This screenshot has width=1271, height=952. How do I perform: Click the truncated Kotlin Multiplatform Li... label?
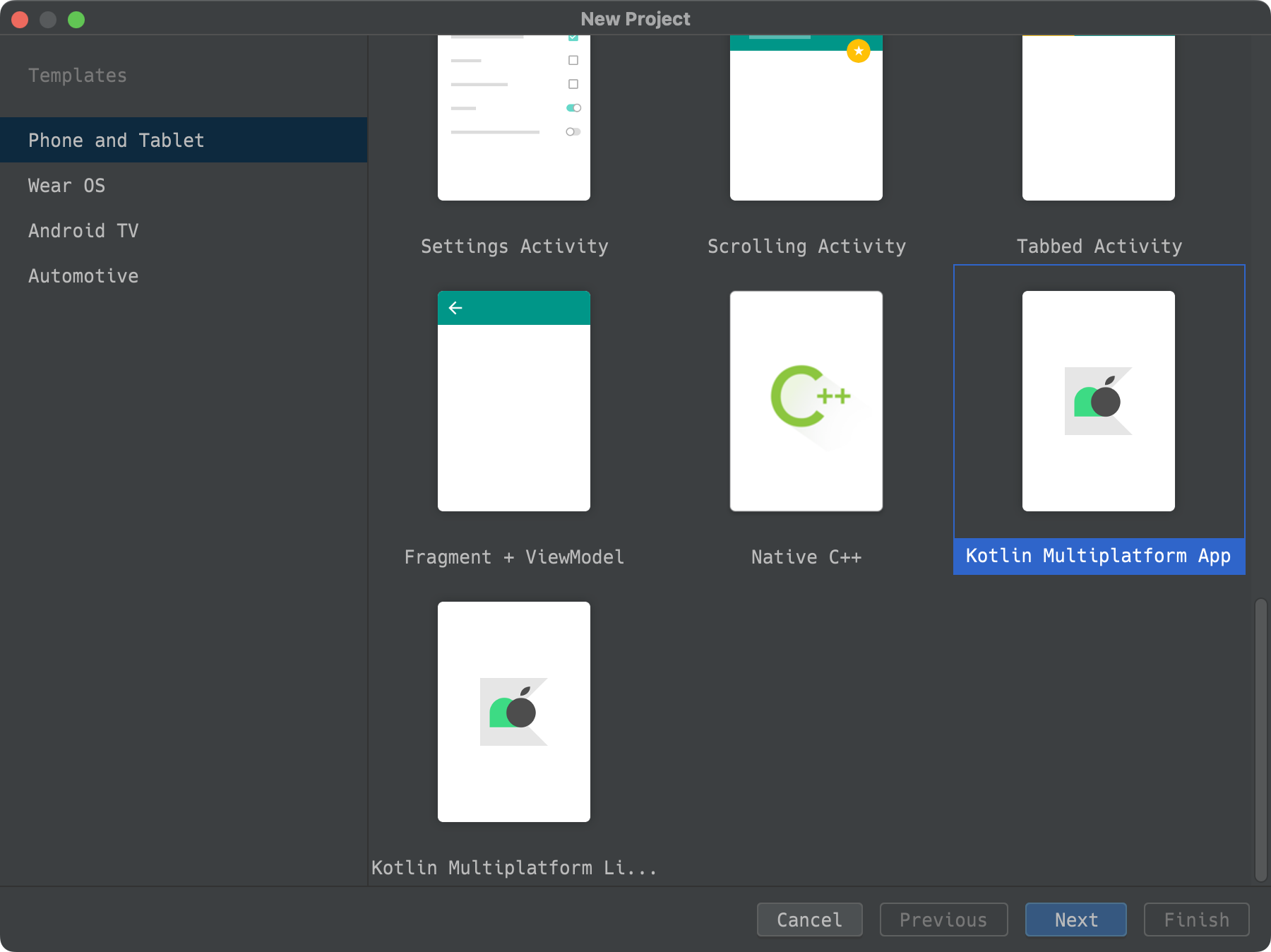514,868
